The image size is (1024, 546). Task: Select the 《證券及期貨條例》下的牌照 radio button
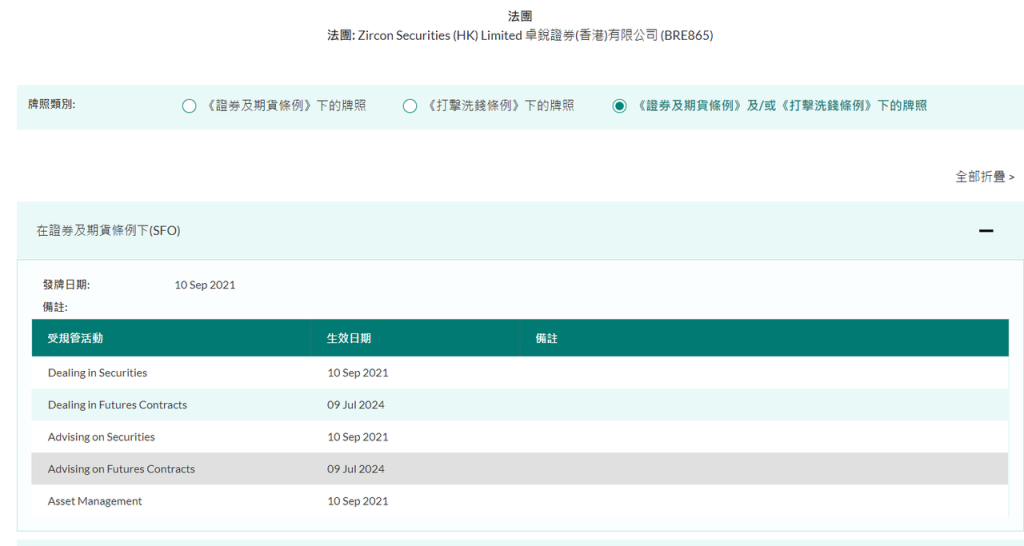[189, 106]
